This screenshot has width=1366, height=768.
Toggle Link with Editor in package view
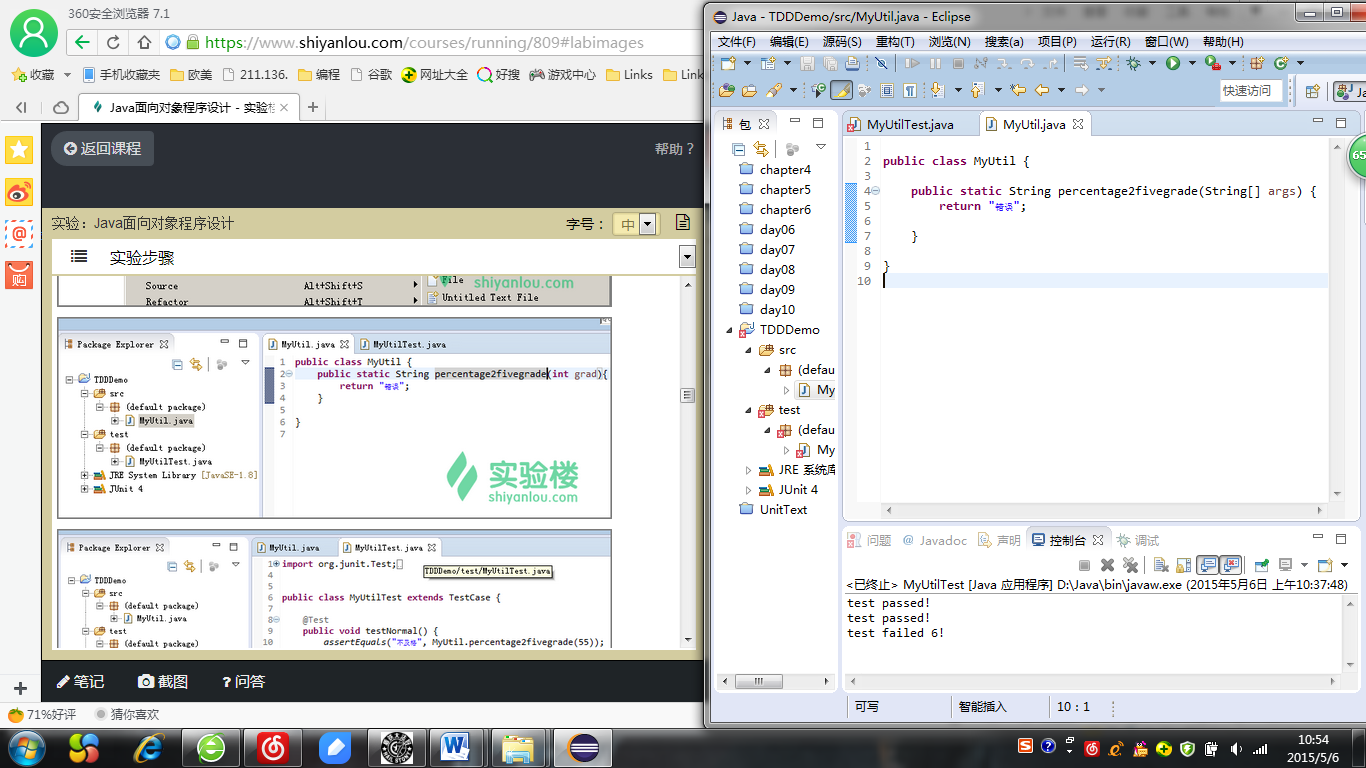[761, 148]
